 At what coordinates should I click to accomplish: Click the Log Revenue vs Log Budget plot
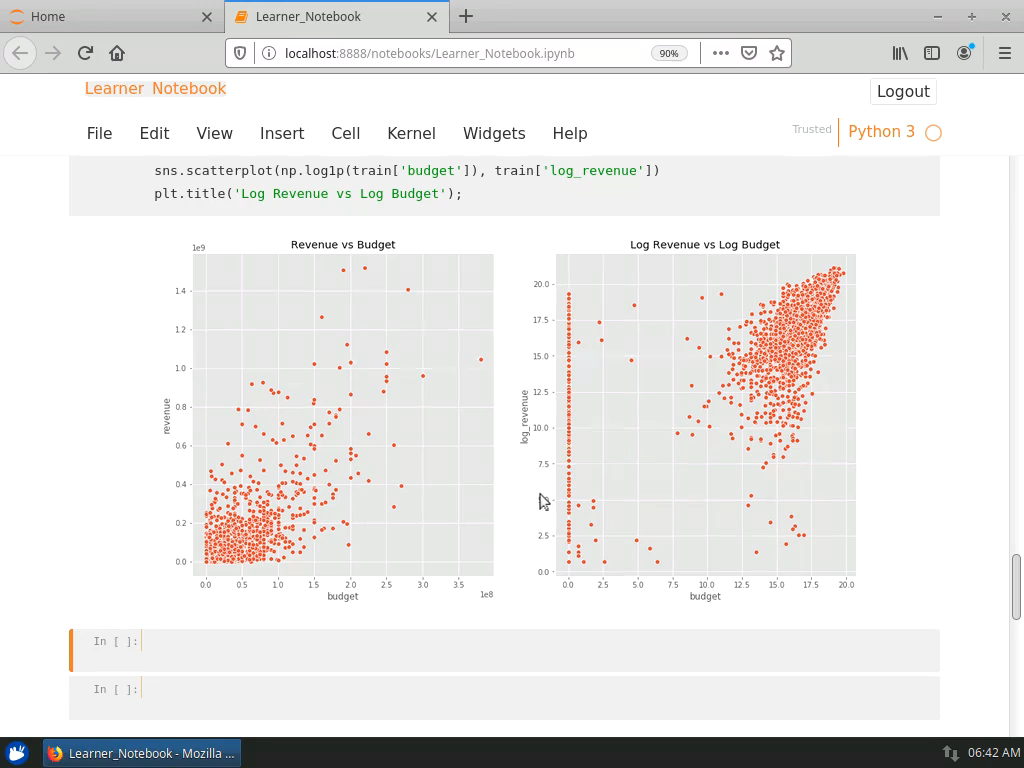pos(705,415)
